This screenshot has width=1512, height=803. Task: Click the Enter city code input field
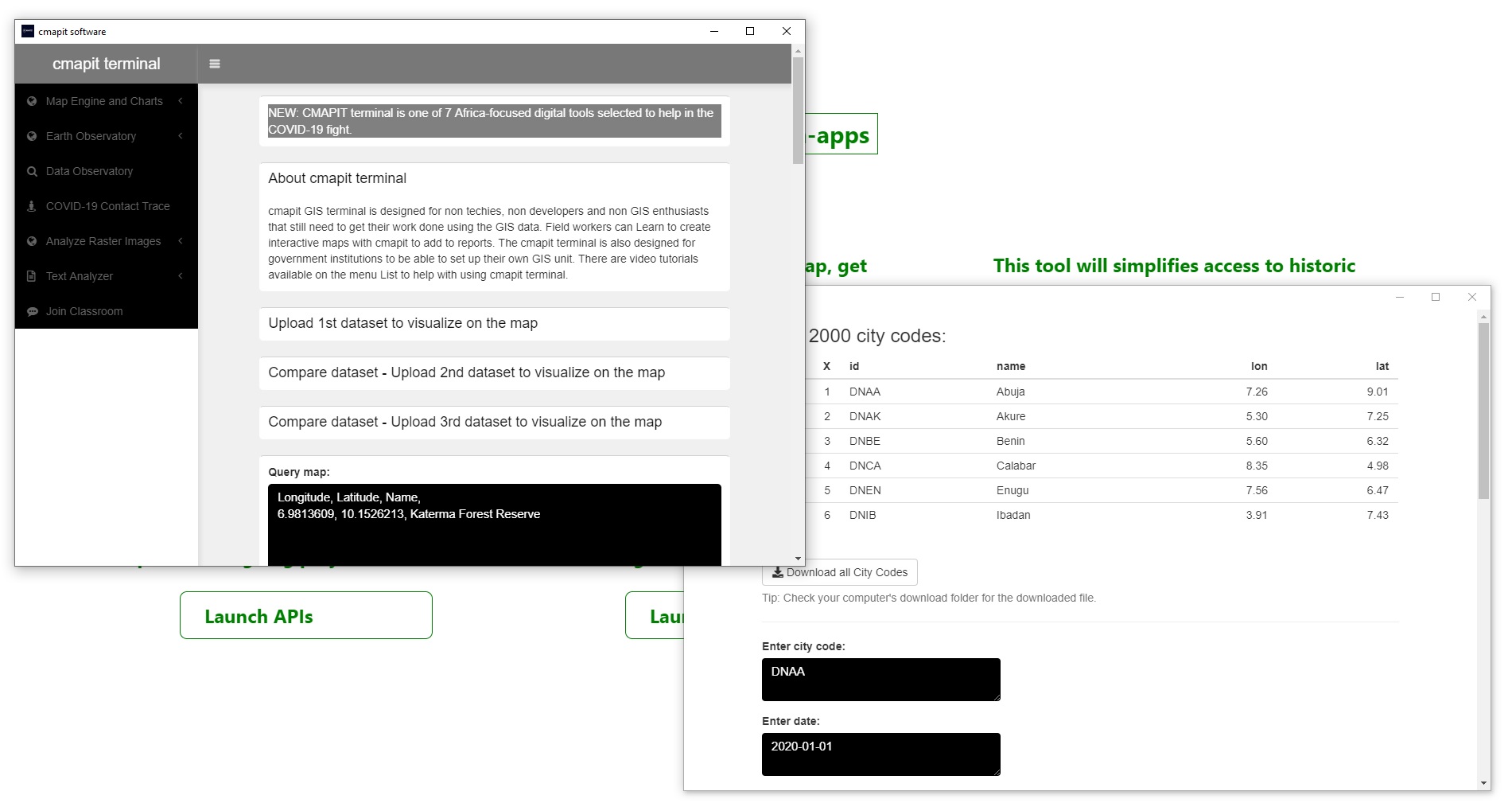coord(881,680)
